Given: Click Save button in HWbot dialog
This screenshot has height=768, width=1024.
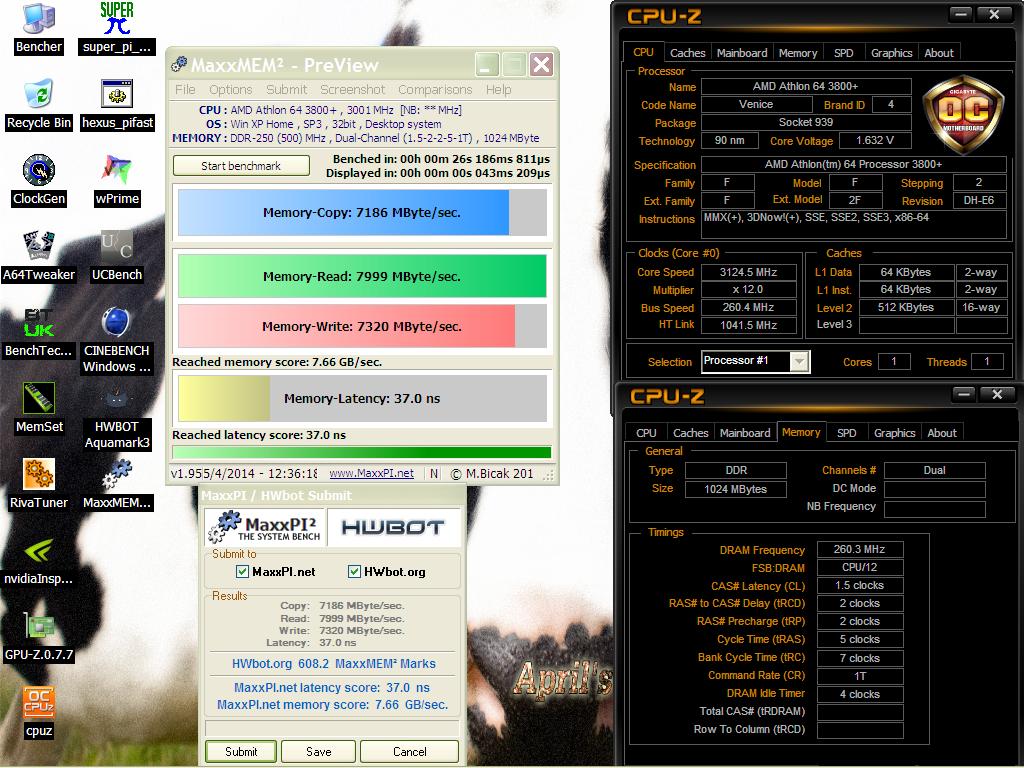Looking at the screenshot, I should point(319,752).
